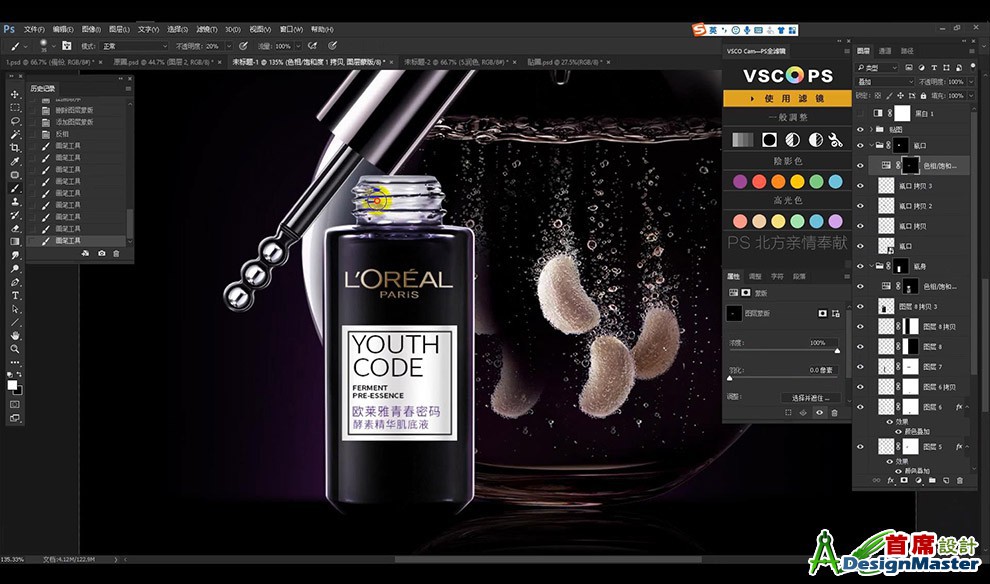Switch to the 原图.psd document tab
990x584 pixels.
point(164,62)
